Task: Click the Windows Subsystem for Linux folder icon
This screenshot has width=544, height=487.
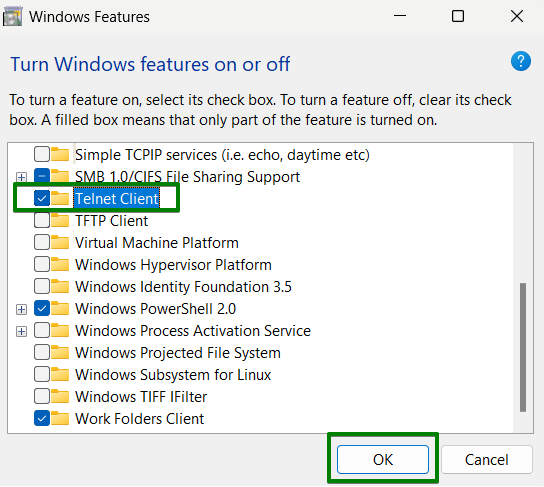Action: (60, 375)
